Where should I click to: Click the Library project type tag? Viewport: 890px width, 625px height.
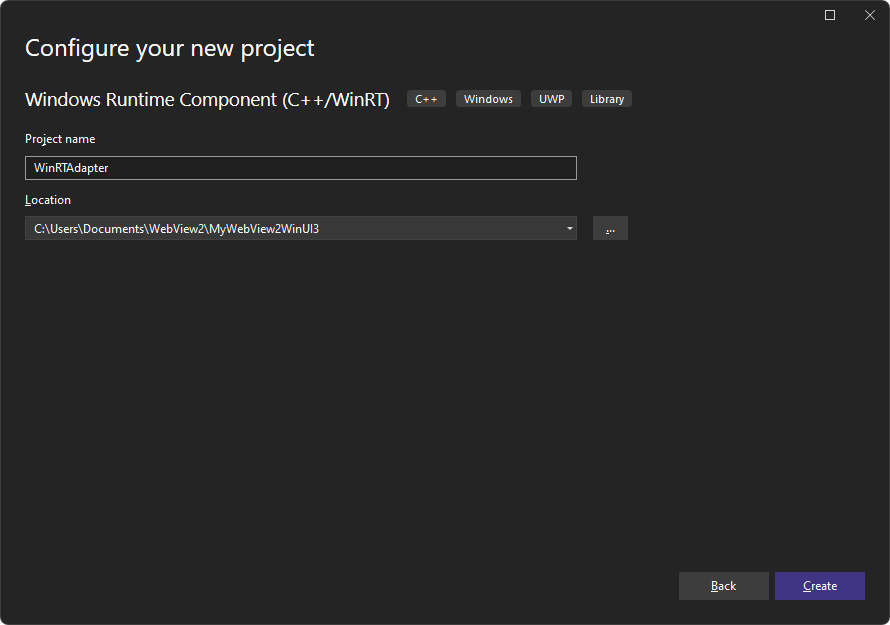tap(606, 98)
